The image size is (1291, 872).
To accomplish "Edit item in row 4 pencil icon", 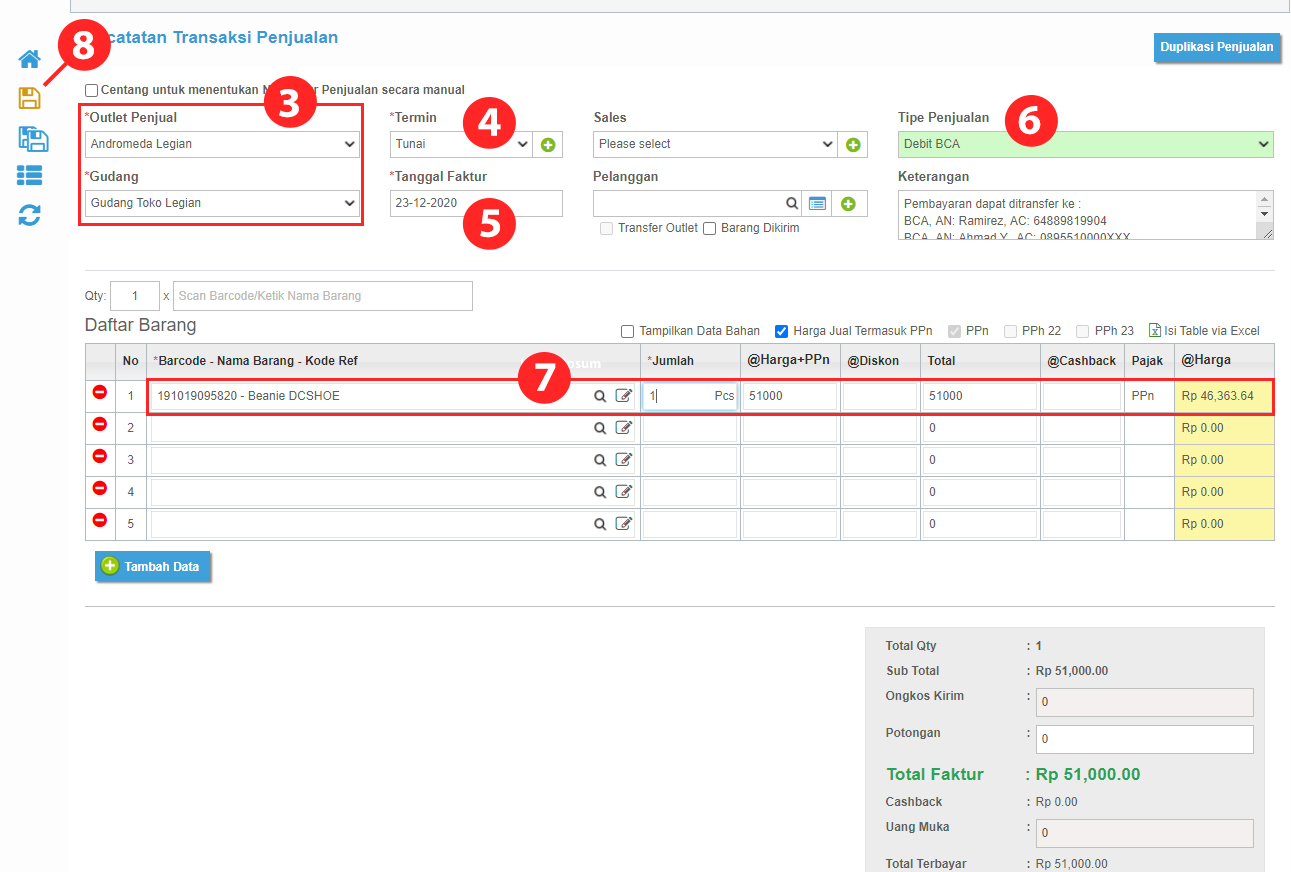I will [x=624, y=492].
